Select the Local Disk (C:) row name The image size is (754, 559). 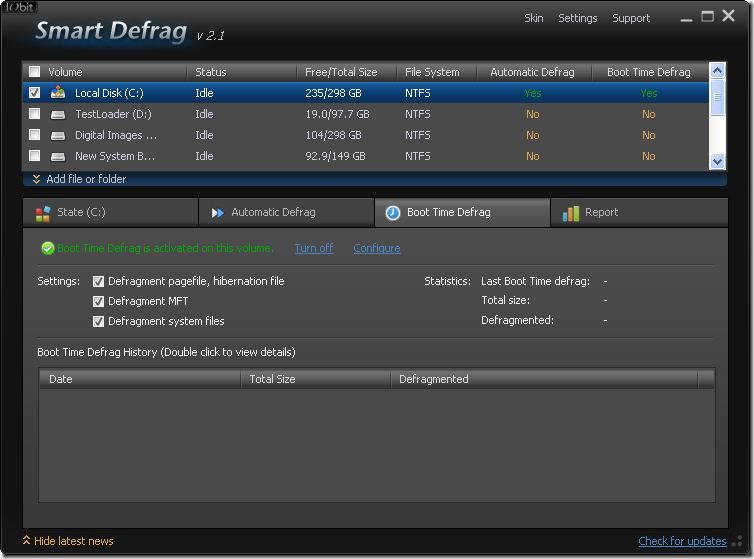point(109,93)
